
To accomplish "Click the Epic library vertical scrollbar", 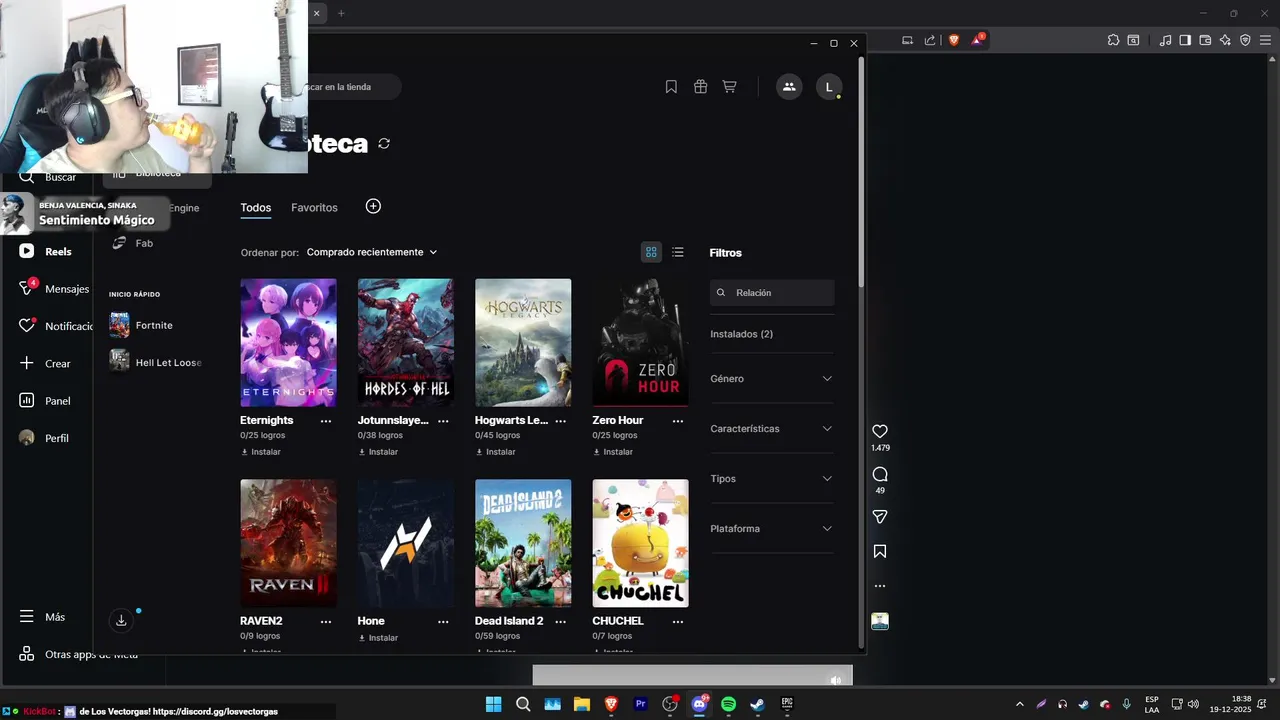I will (861, 170).
